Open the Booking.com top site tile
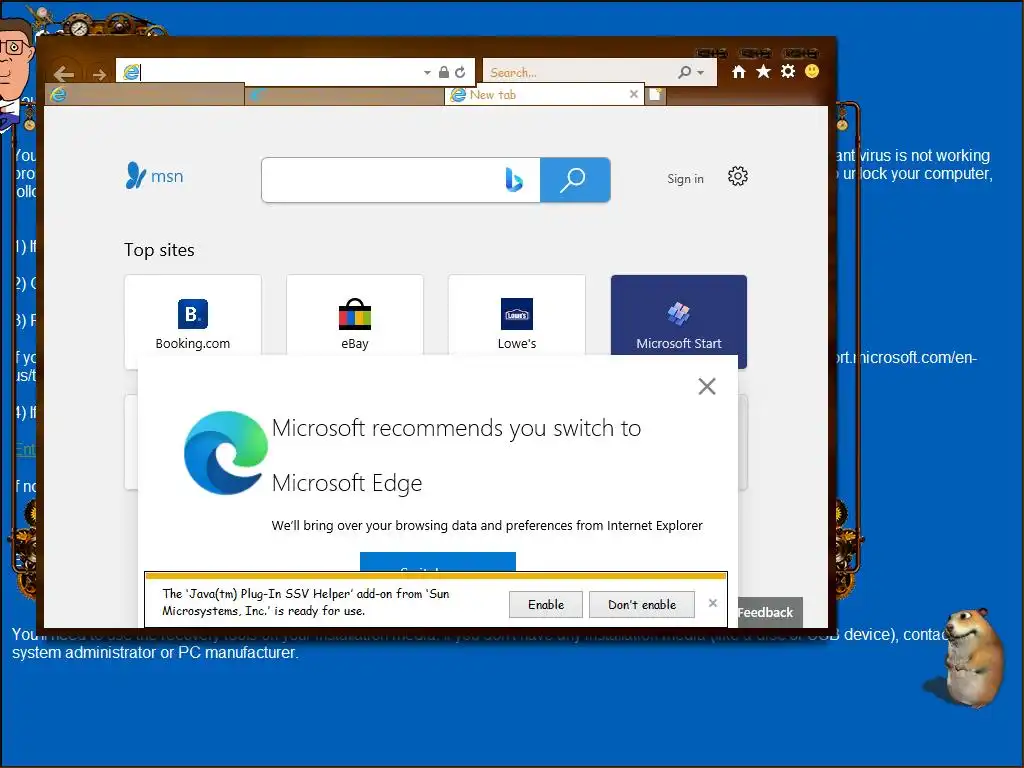 [193, 316]
